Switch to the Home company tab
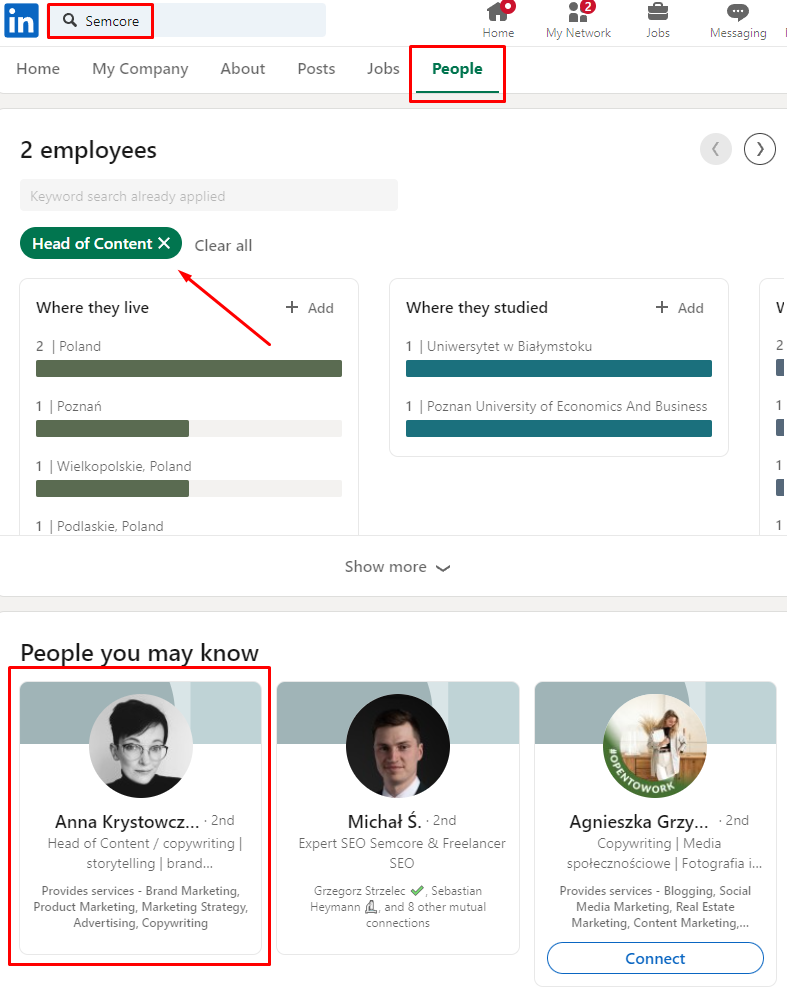This screenshot has height=992, width=787. (x=38, y=68)
